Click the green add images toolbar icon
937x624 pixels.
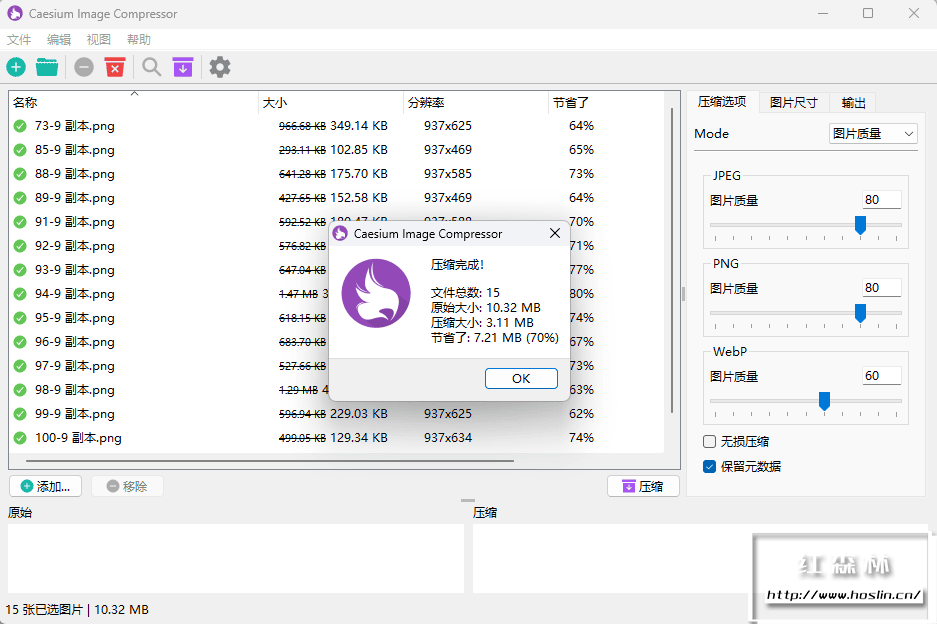pyautogui.click(x=16, y=67)
